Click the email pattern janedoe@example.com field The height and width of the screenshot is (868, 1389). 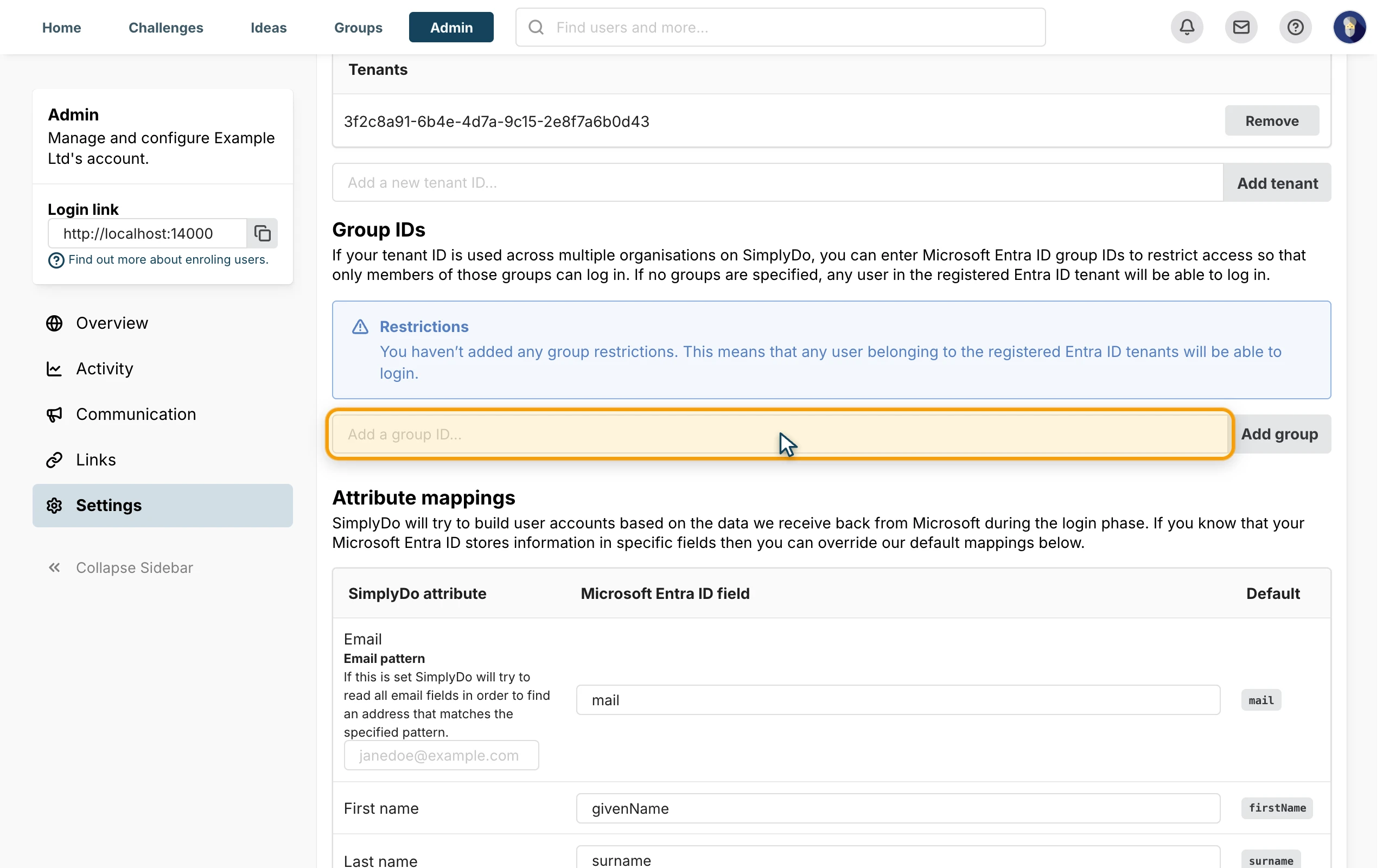pyautogui.click(x=441, y=755)
